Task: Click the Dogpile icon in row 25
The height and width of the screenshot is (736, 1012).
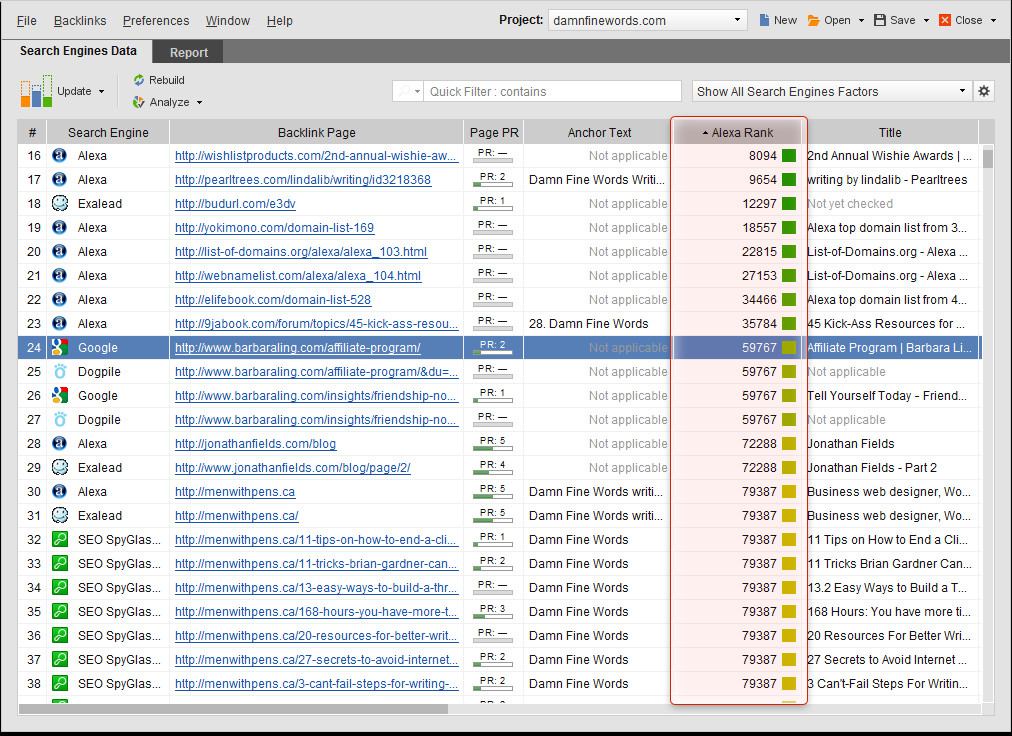Action: [x=59, y=371]
